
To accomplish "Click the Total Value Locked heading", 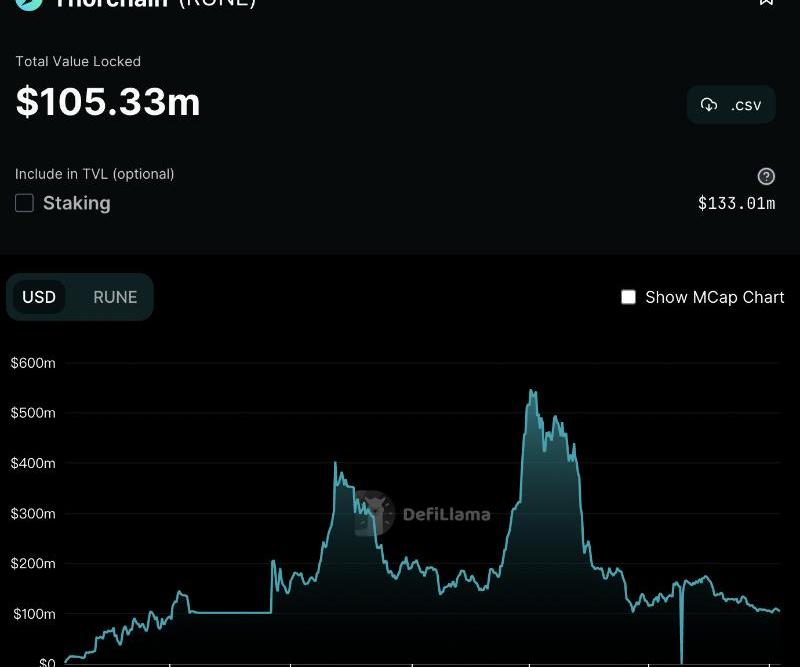I will tap(78, 62).
